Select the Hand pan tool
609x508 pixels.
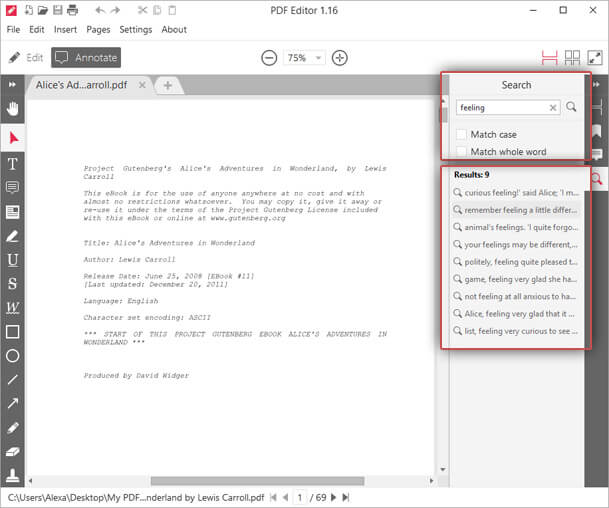click(x=13, y=109)
